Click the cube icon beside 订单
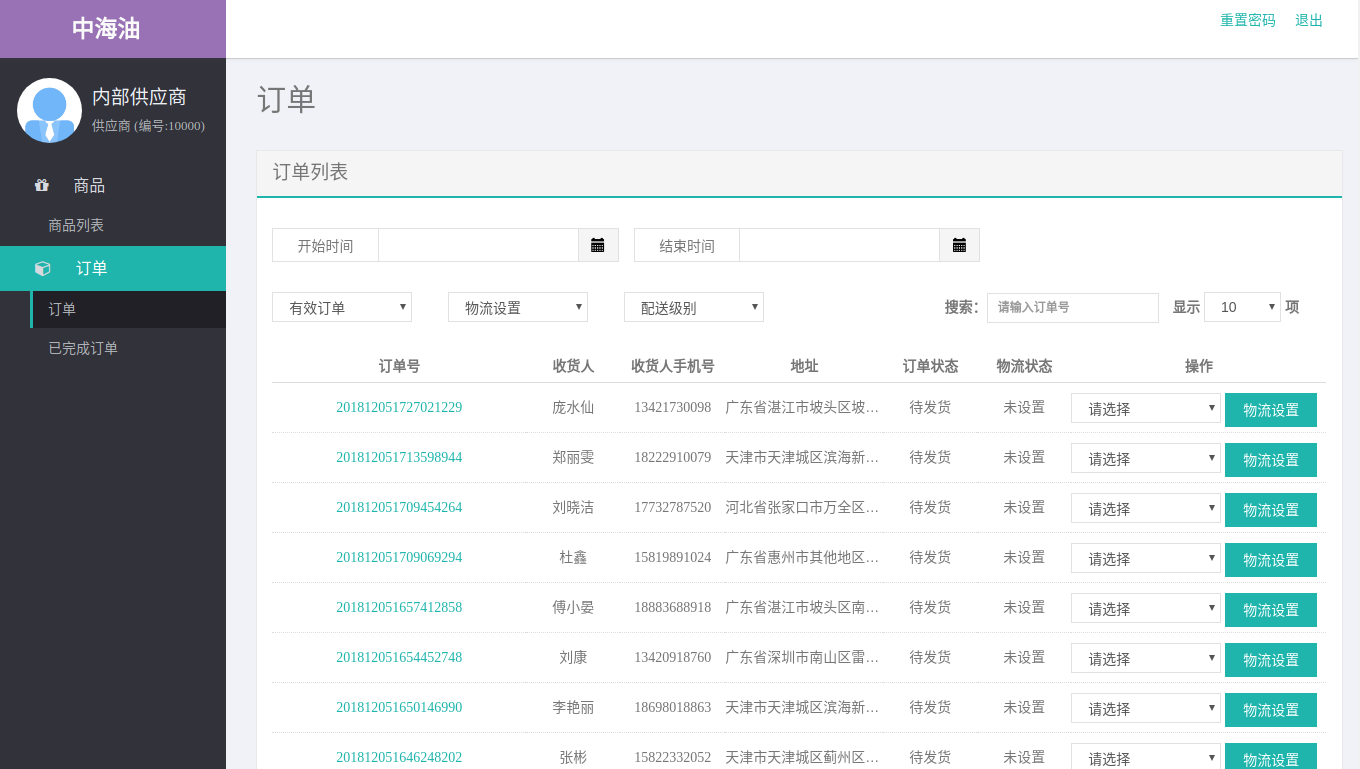 [42, 268]
